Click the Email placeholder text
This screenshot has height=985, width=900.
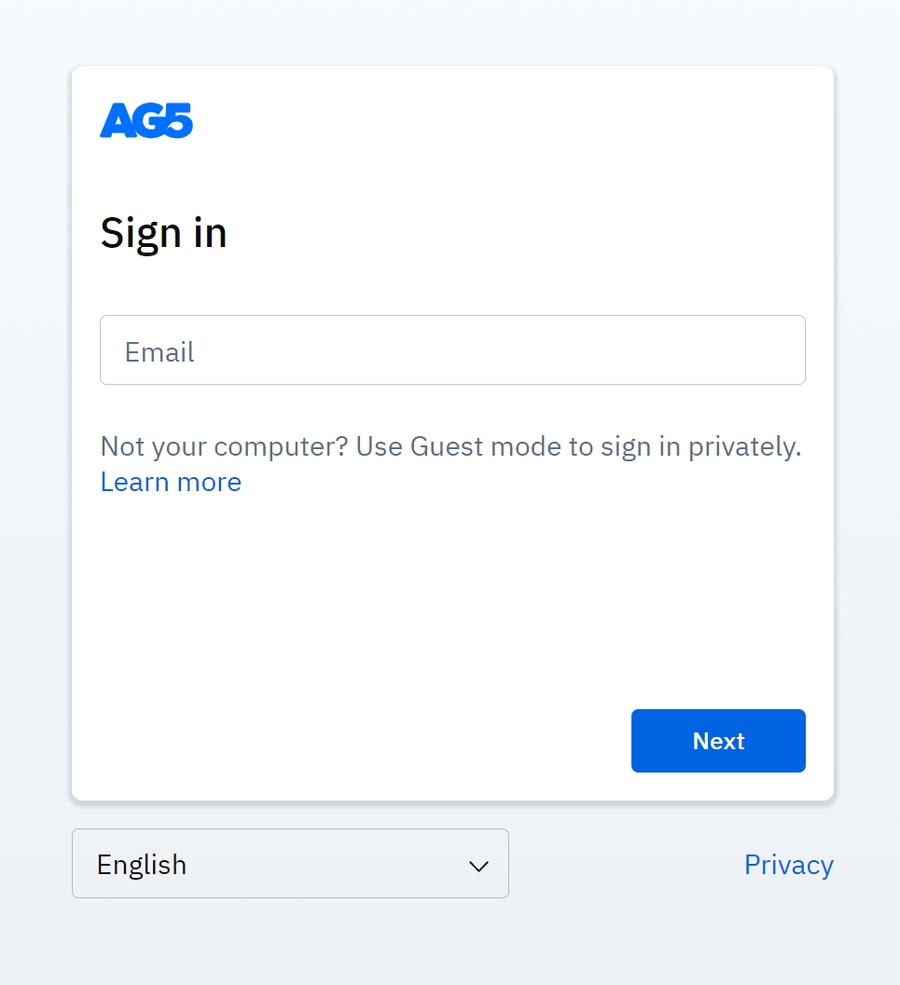pyautogui.click(x=159, y=352)
